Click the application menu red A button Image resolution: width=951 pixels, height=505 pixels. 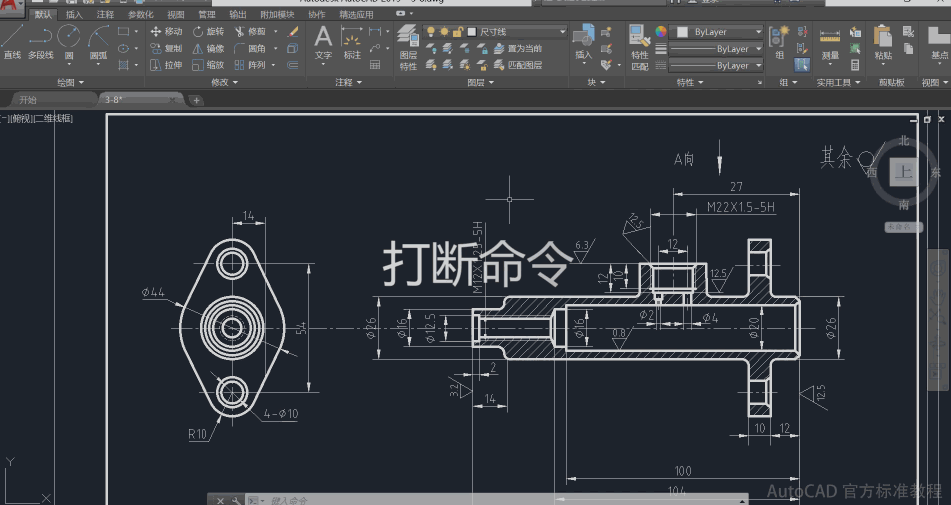(10, 7)
